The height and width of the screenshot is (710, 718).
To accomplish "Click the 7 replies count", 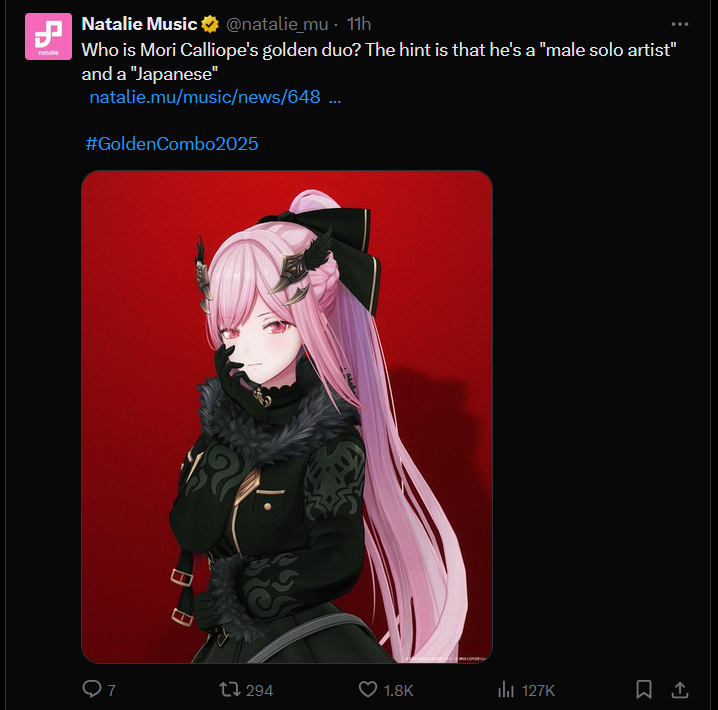I will pyautogui.click(x=112, y=690).
